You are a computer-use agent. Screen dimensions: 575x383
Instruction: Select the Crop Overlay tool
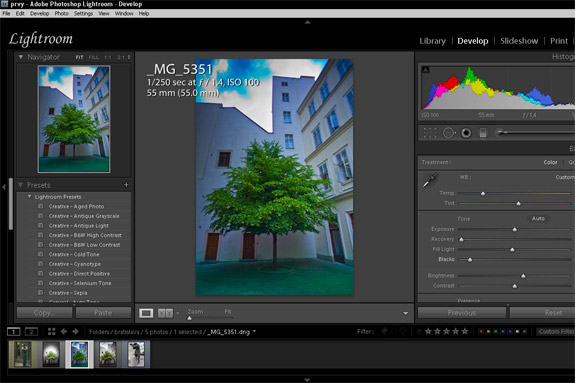click(x=430, y=133)
